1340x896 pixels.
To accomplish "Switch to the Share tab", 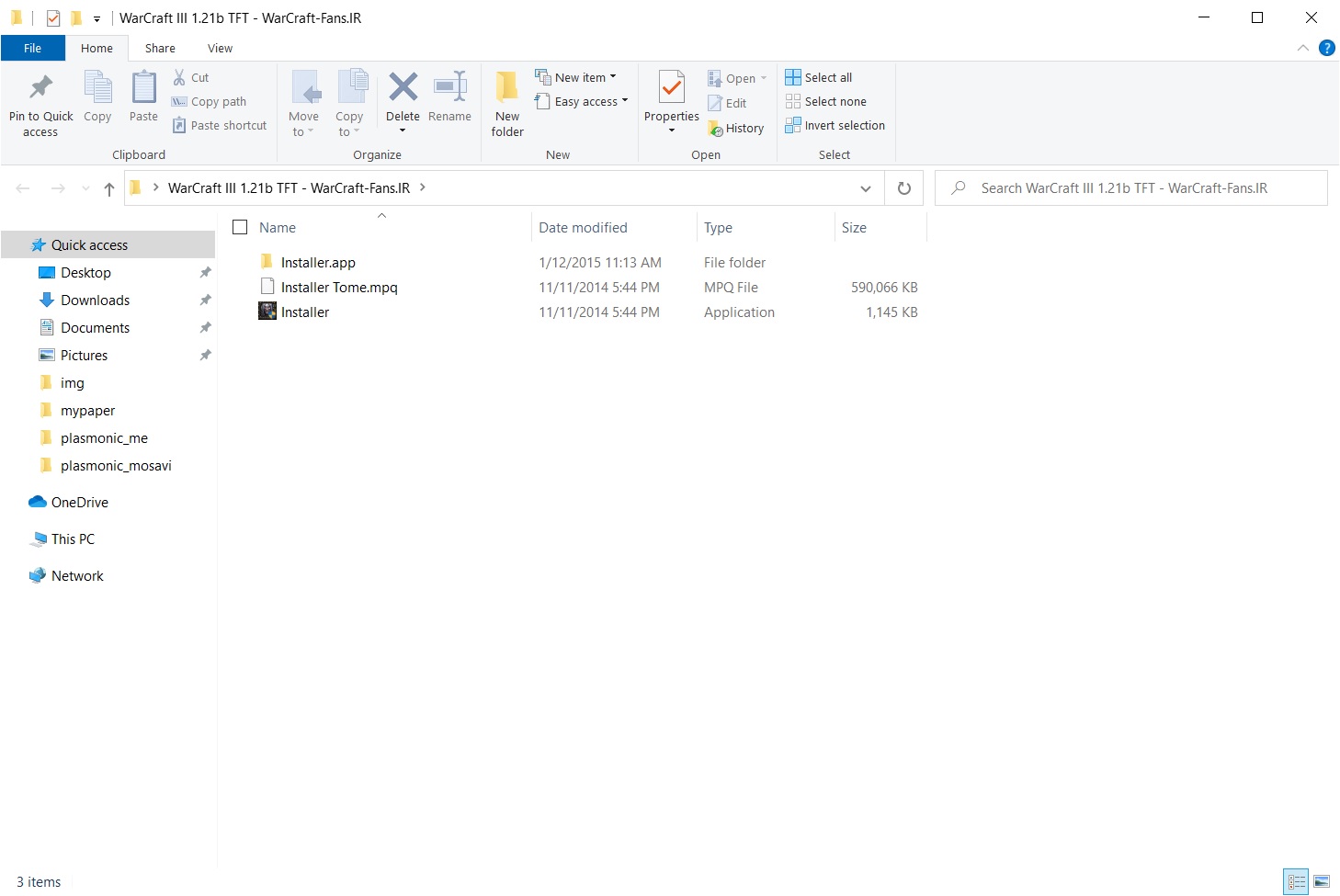I will [x=160, y=48].
